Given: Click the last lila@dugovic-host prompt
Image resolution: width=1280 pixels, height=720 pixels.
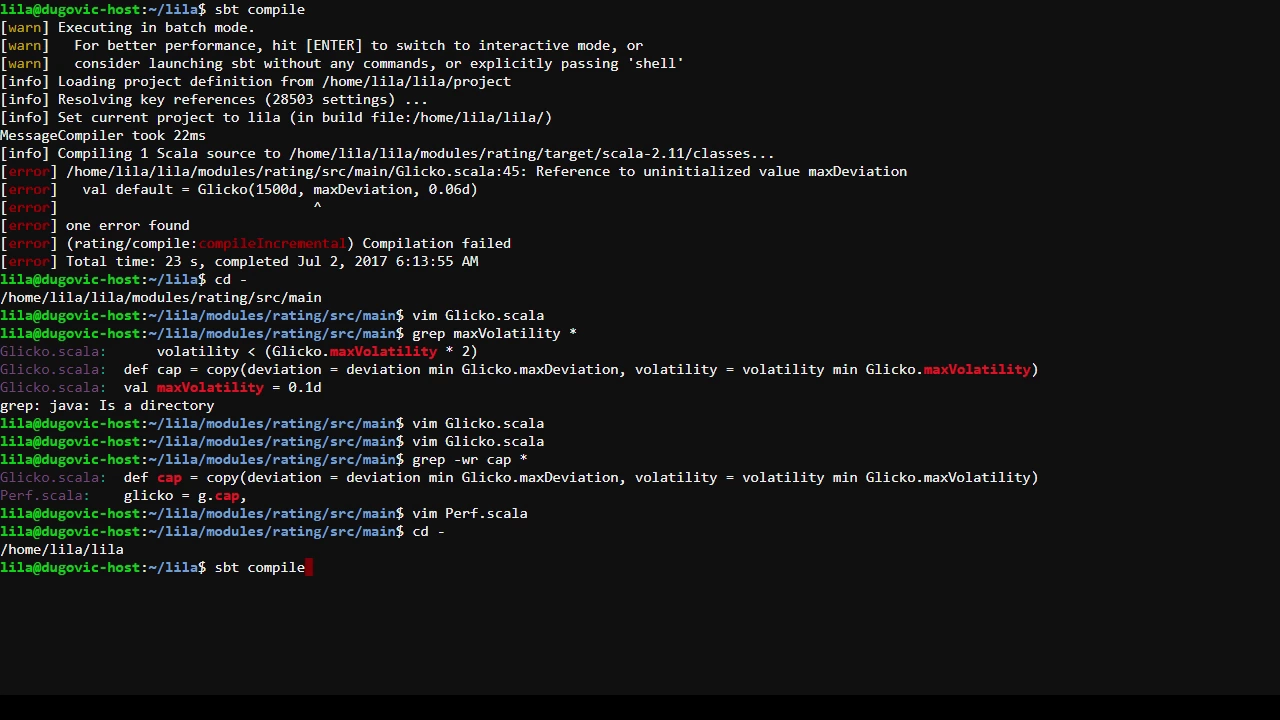Looking at the screenshot, I should coord(103,568).
